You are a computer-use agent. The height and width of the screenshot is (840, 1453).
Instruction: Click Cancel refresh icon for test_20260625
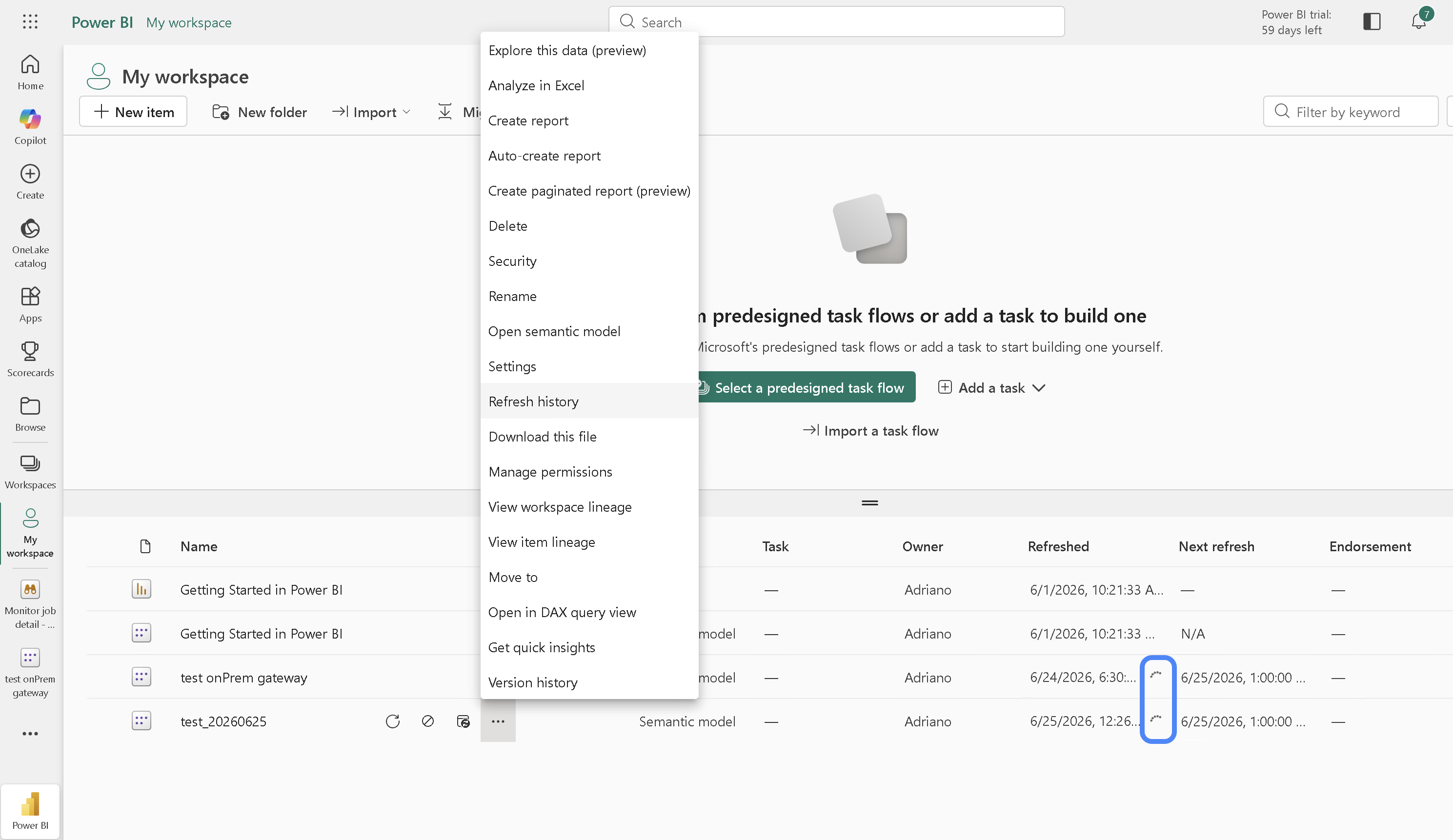[x=428, y=721]
